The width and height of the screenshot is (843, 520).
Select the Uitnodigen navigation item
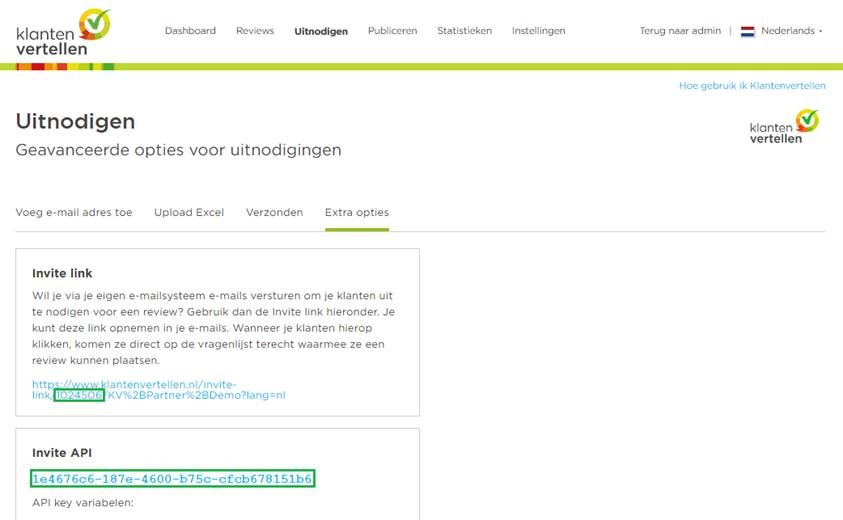(x=321, y=31)
